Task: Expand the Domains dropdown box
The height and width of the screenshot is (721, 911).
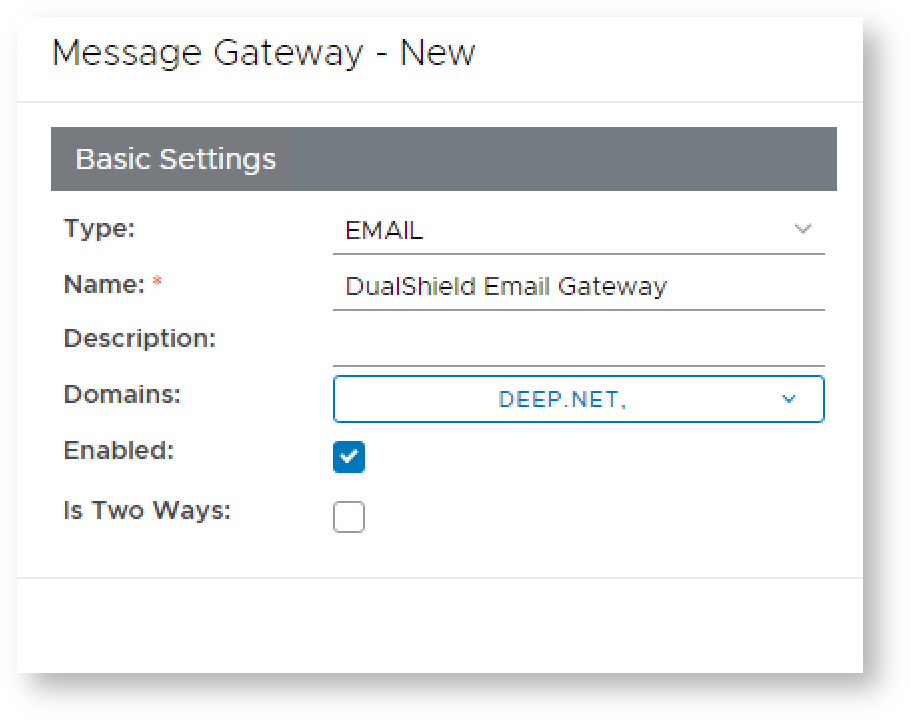Action: [x=578, y=399]
